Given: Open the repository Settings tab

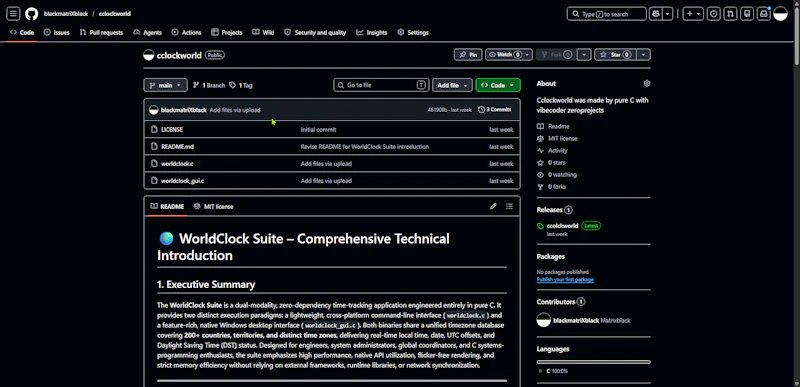Looking at the screenshot, I should [x=413, y=32].
